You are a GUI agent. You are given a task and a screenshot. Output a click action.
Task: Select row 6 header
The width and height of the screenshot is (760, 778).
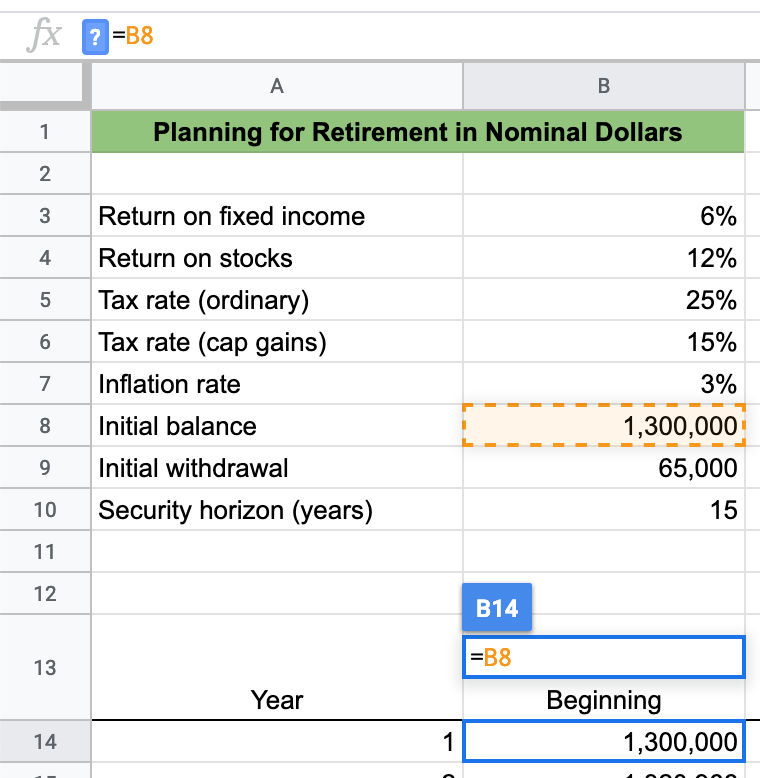click(45, 342)
